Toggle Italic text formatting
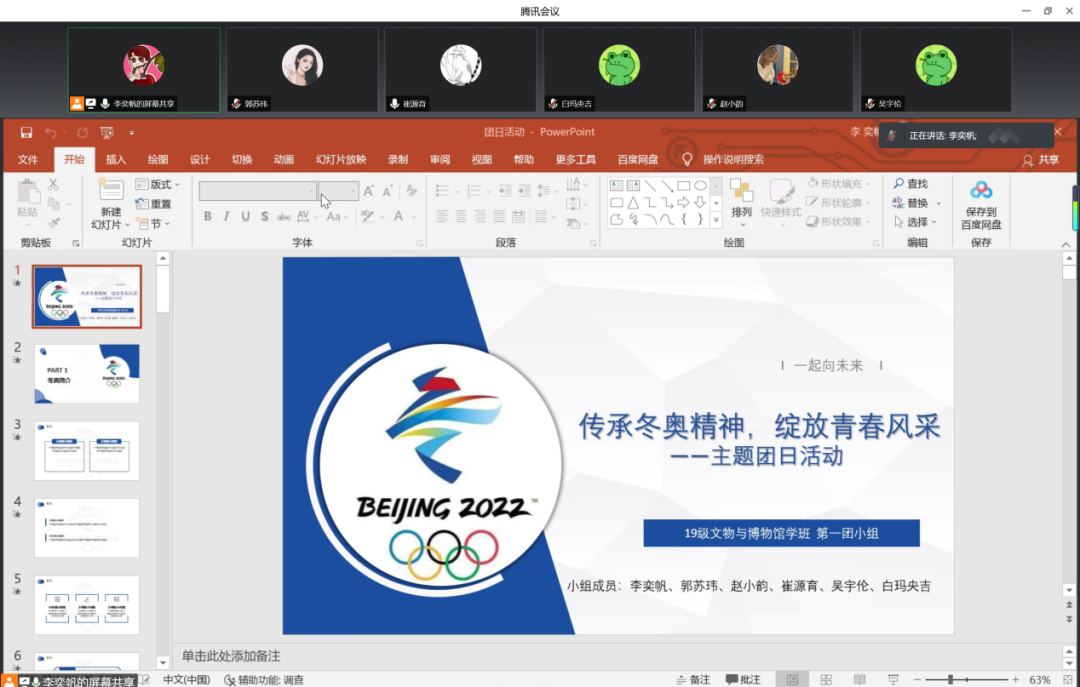The height and width of the screenshot is (687, 1080). [227, 217]
